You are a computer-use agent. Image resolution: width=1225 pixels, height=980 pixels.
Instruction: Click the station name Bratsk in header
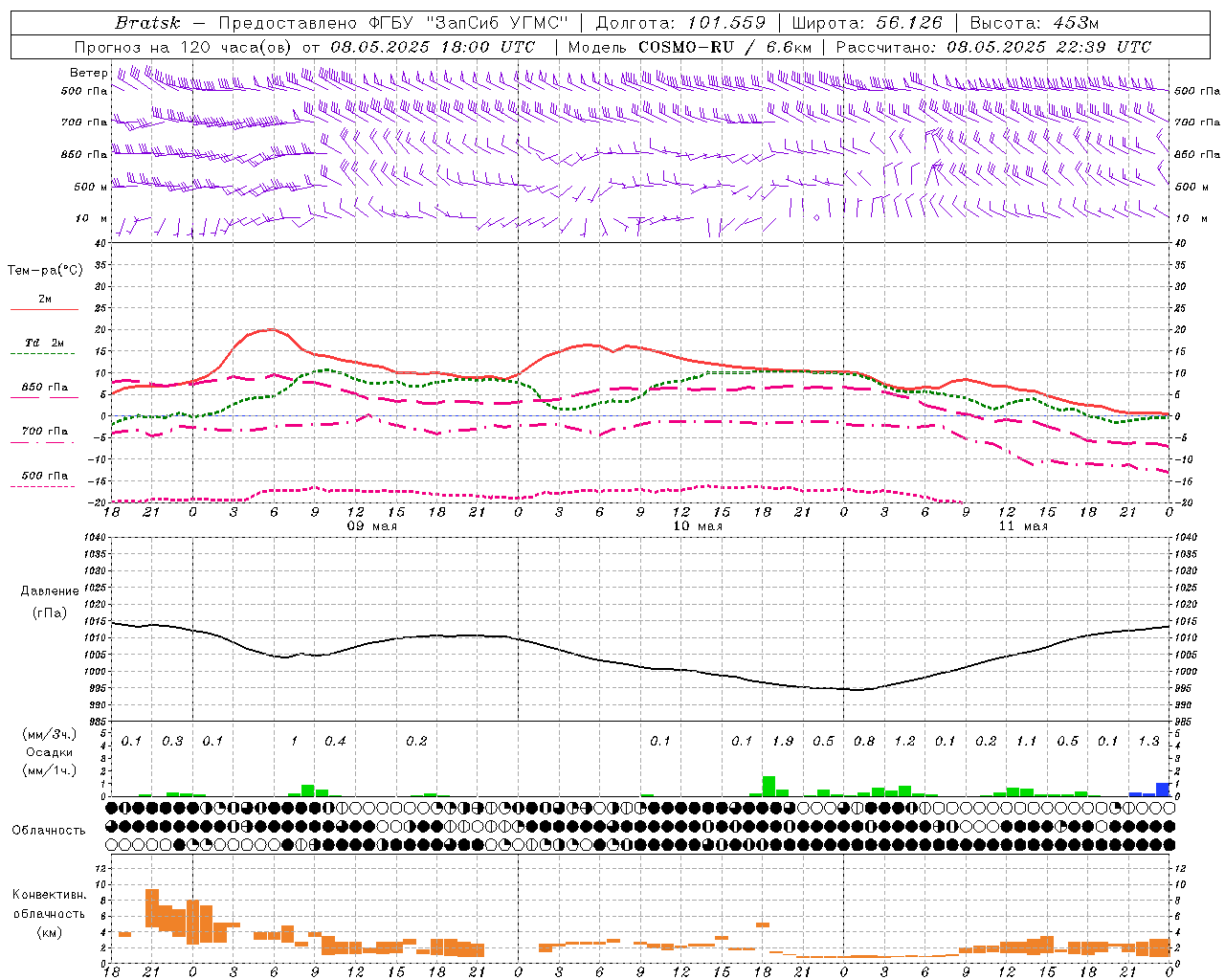[147, 23]
